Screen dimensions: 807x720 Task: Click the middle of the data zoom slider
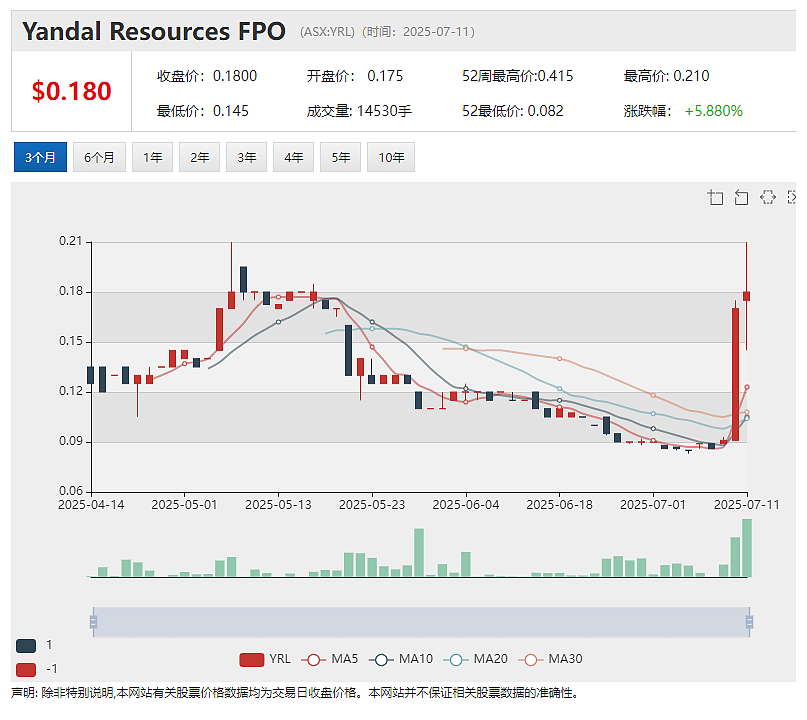point(421,622)
